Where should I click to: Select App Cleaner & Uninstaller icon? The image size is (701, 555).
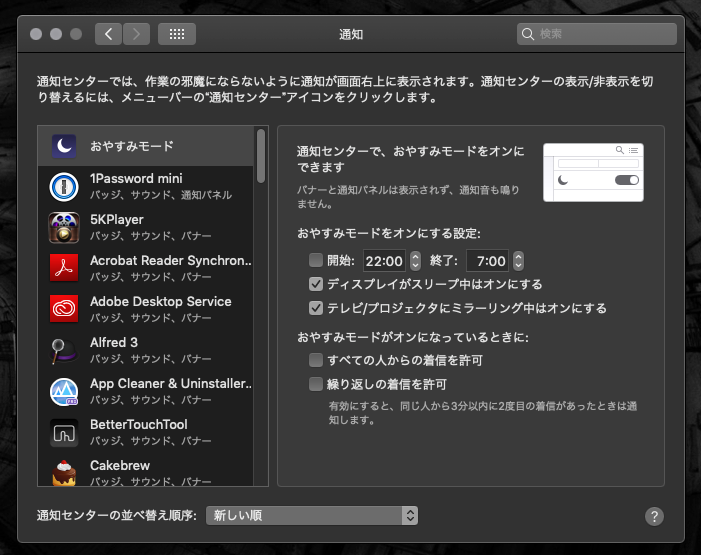click(x=64, y=391)
